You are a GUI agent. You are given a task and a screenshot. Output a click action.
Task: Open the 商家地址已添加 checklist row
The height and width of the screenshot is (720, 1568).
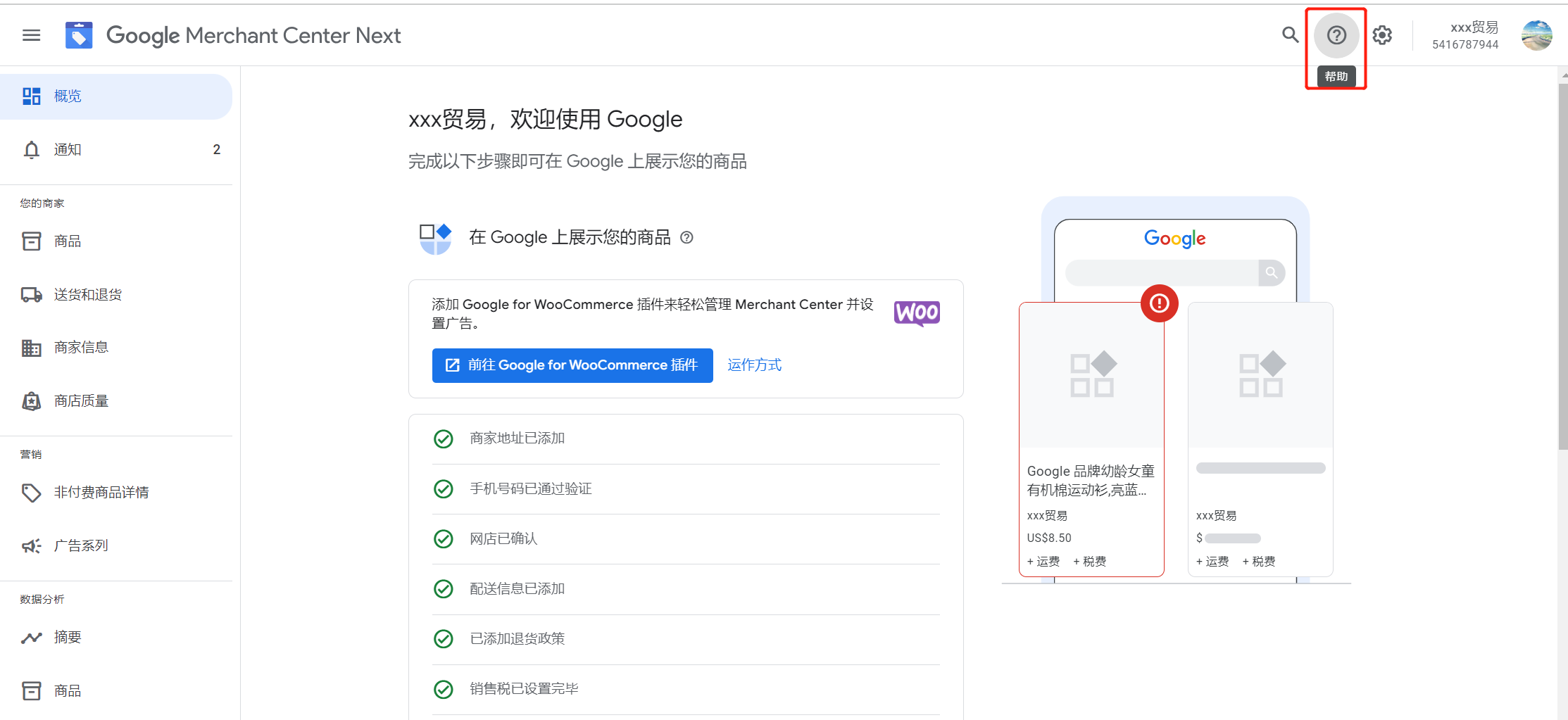[x=686, y=439]
